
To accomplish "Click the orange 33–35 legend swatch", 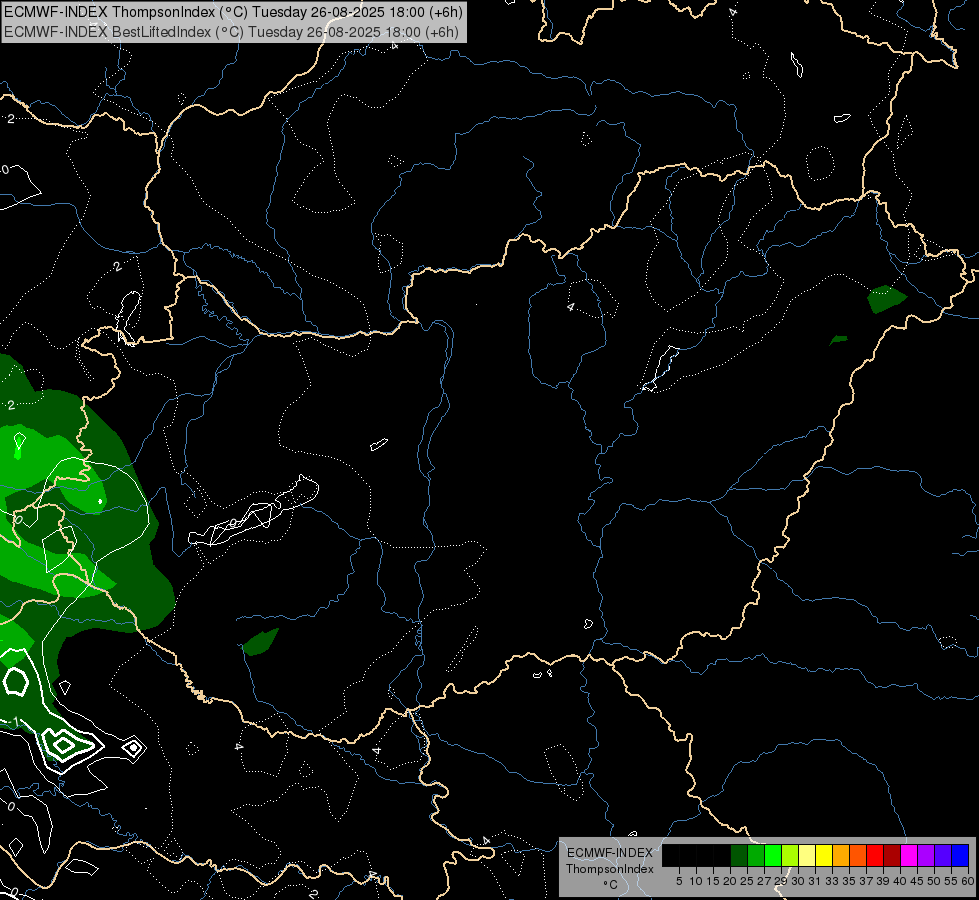I will tap(841, 855).
